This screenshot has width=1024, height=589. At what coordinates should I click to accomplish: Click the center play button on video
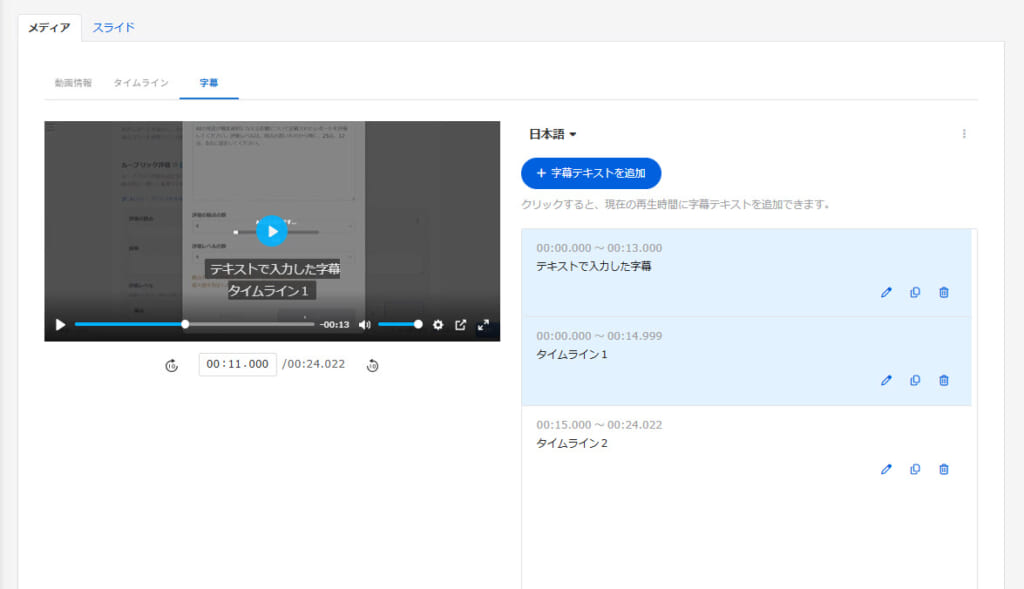tap(271, 231)
